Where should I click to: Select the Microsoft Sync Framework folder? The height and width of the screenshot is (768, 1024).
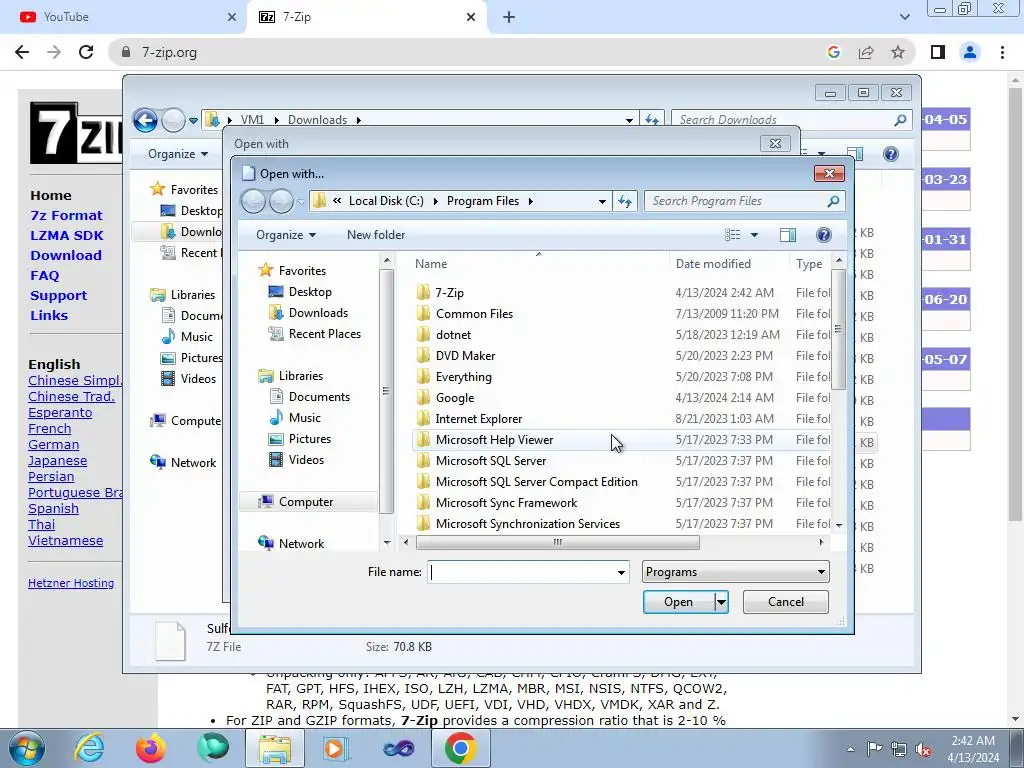(x=506, y=502)
